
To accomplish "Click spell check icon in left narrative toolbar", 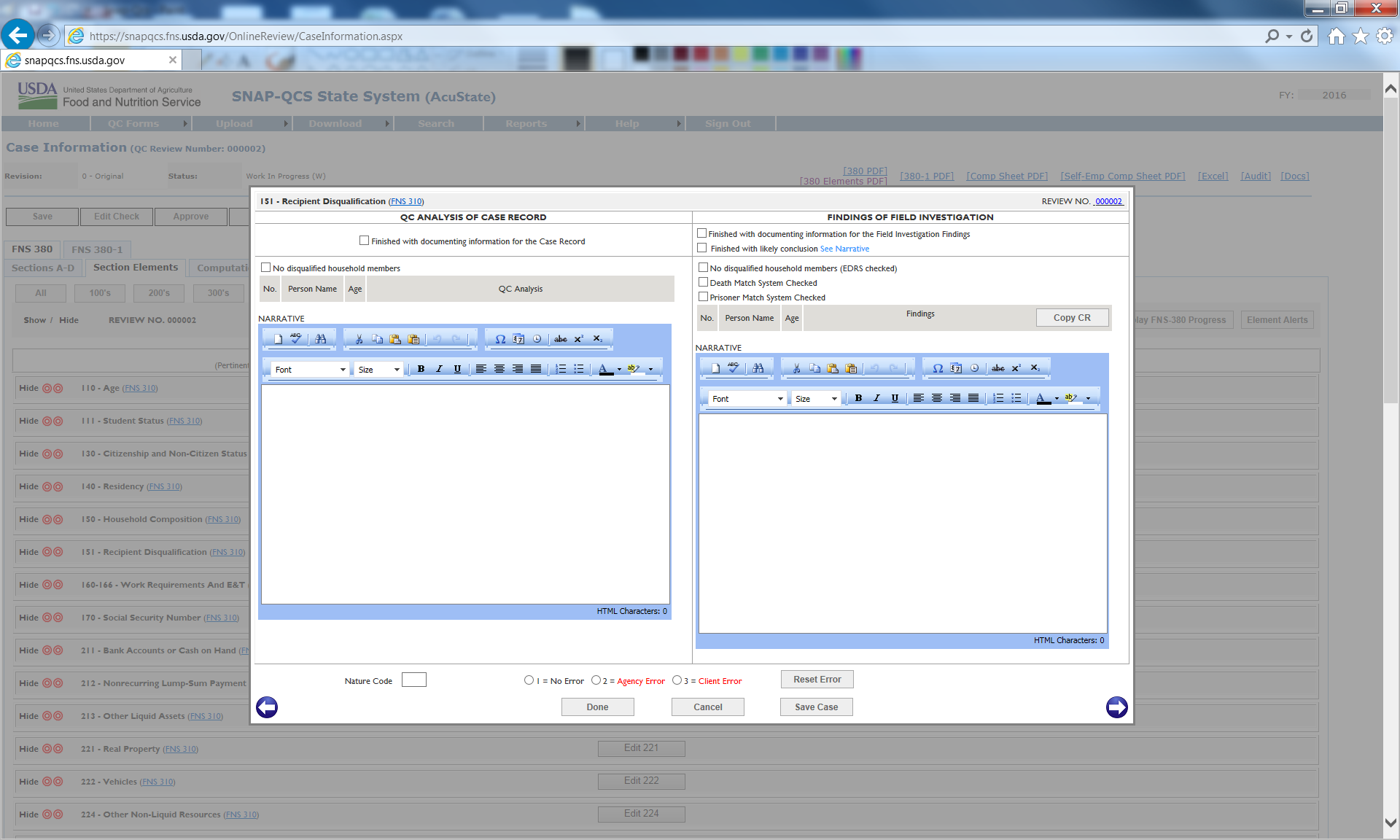I will click(296, 338).
